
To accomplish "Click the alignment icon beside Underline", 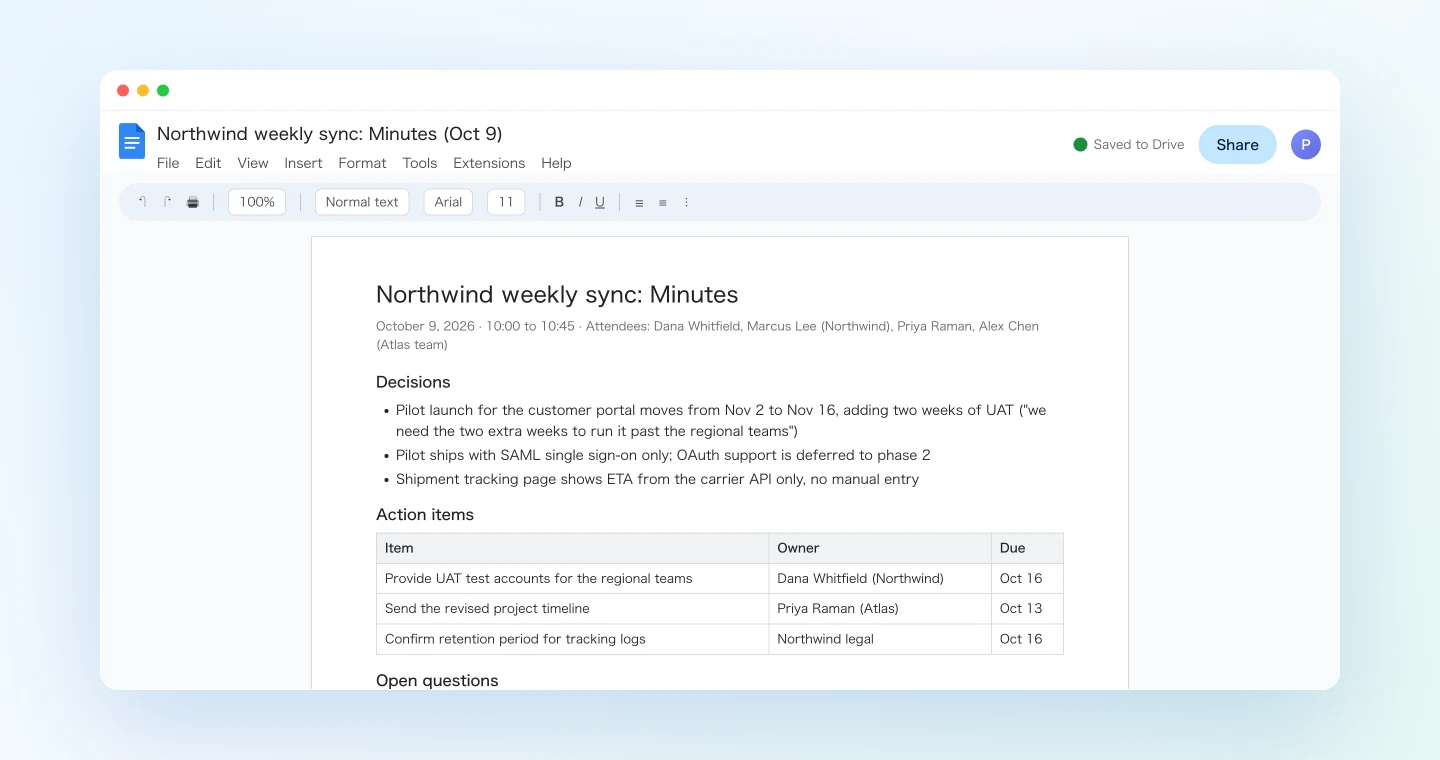I will click(x=639, y=202).
